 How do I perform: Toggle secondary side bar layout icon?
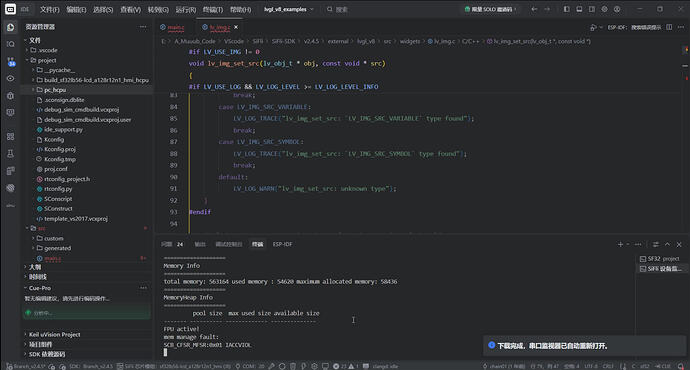click(x=592, y=9)
